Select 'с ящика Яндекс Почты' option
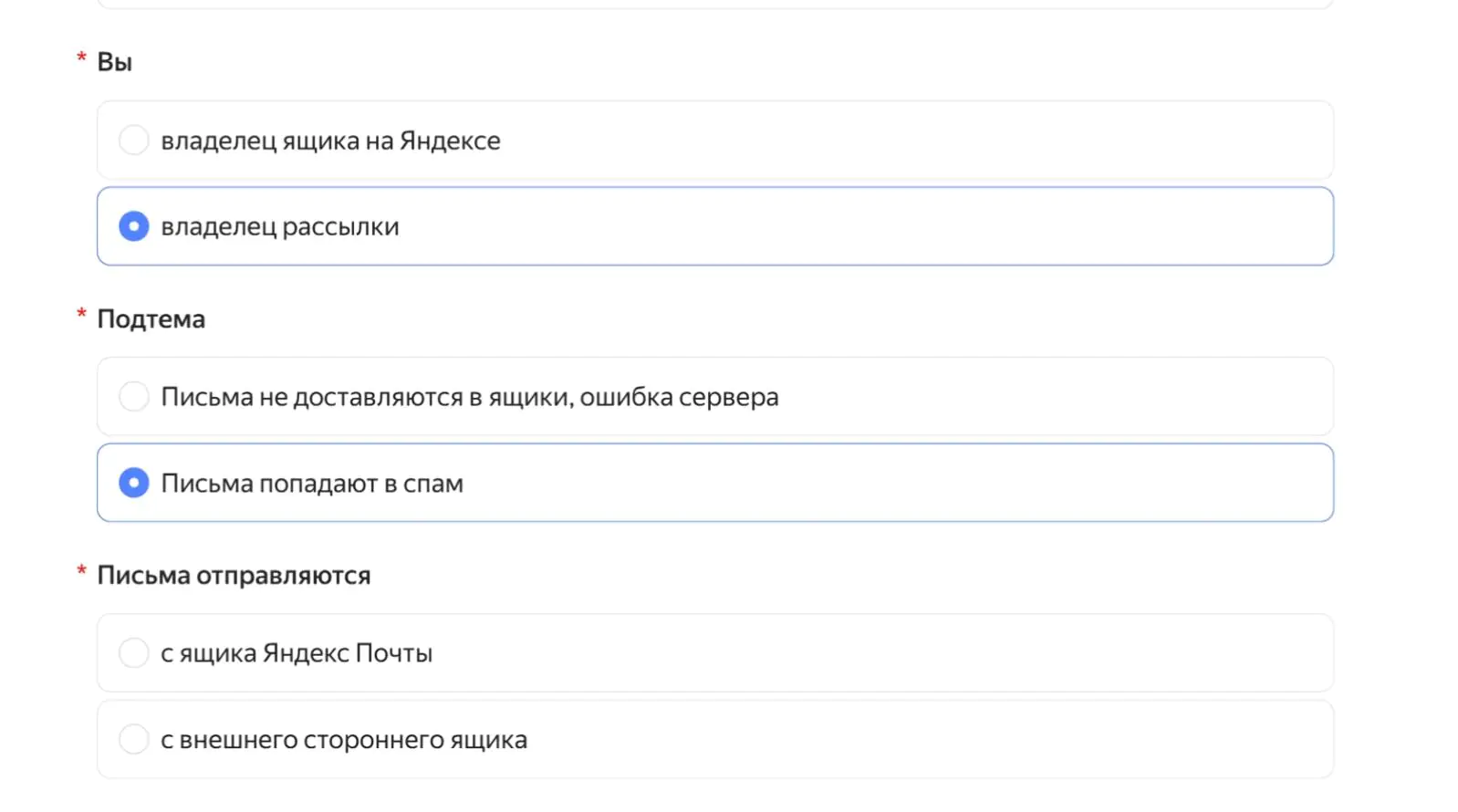This screenshot has height=812, width=1458. (714, 653)
